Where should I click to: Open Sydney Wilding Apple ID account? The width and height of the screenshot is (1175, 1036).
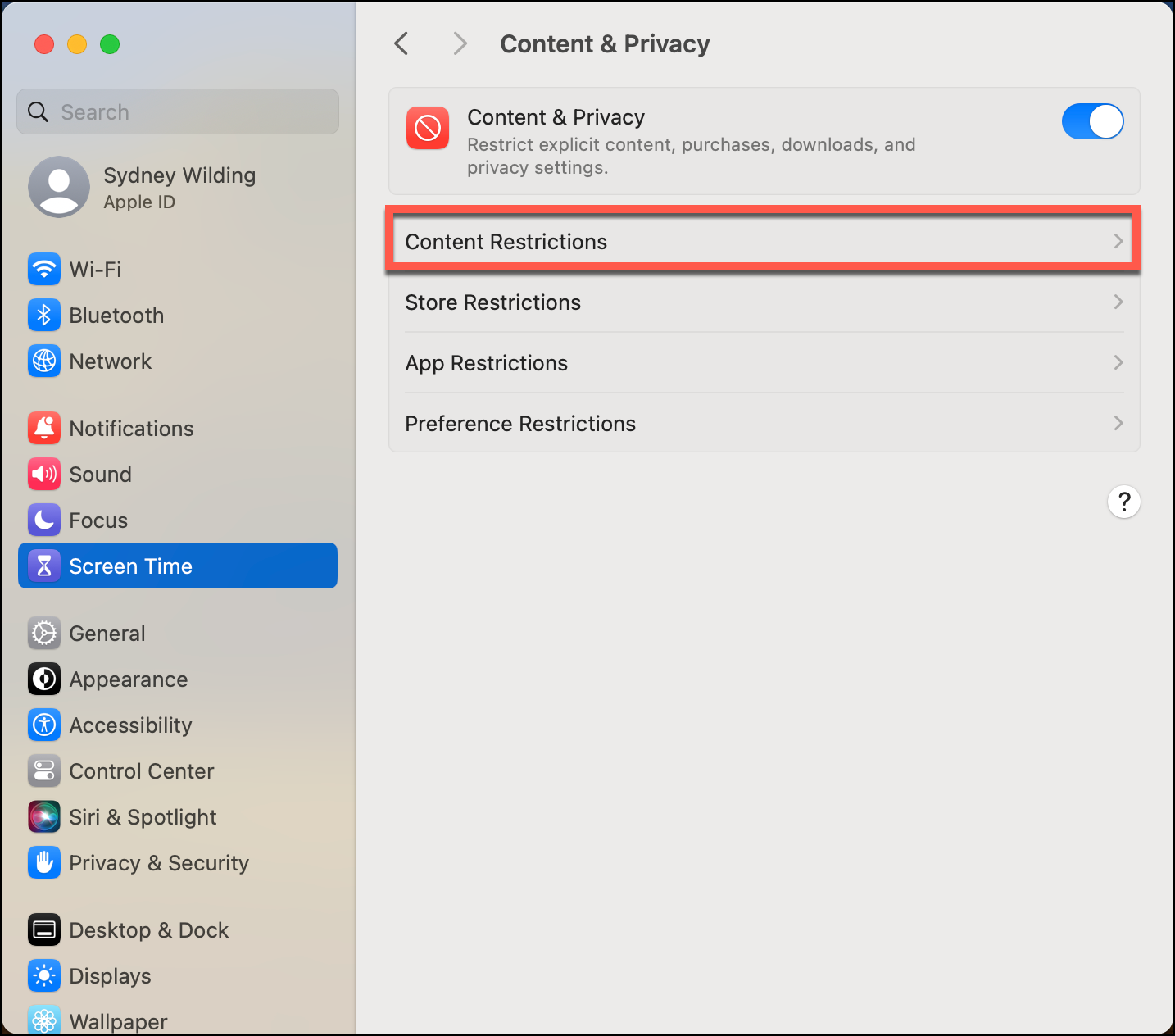178,188
